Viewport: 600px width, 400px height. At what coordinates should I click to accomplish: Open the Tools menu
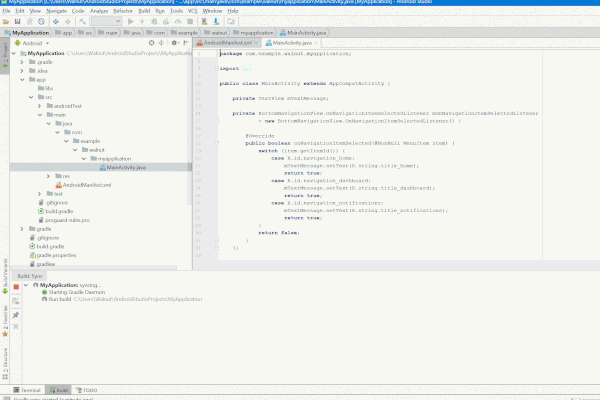(176, 11)
